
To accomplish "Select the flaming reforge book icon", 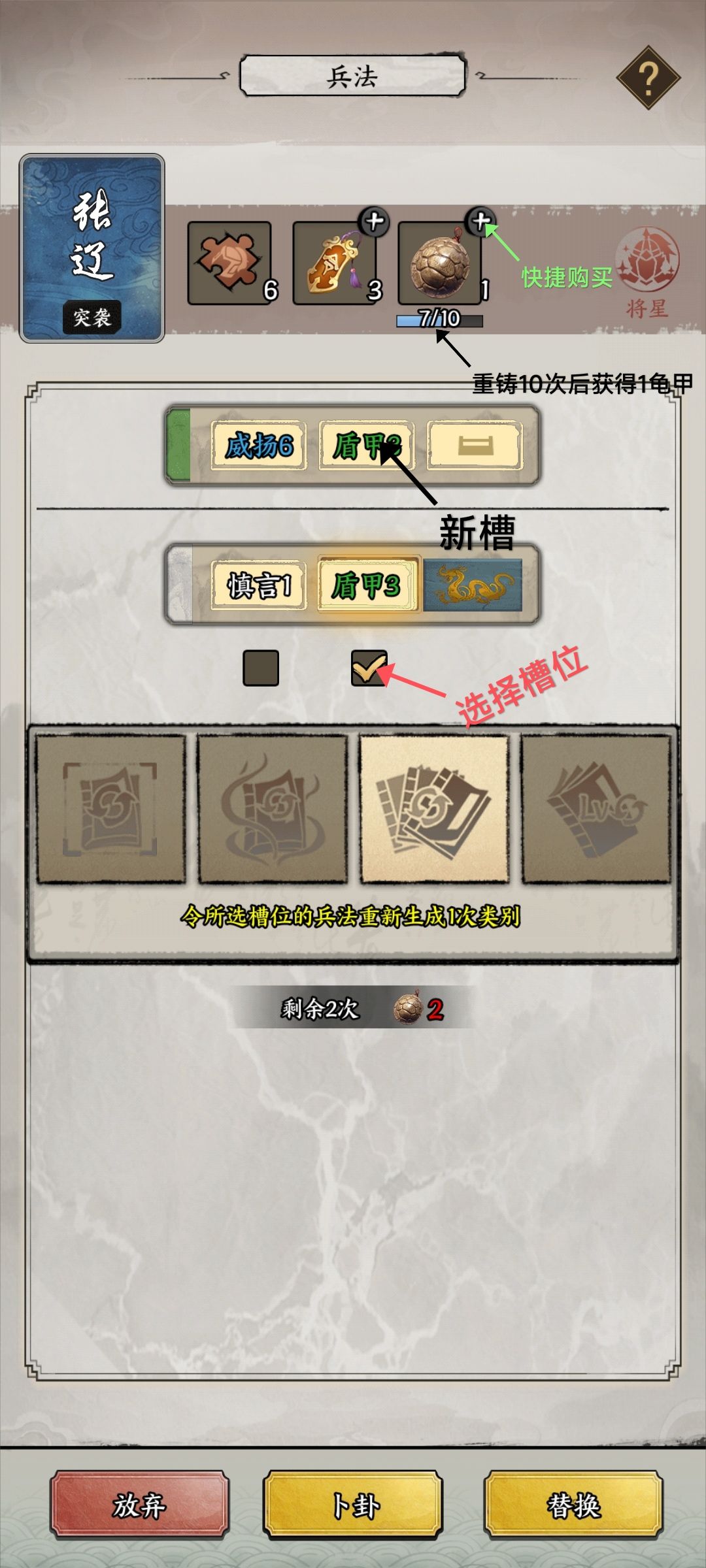I will click(273, 809).
